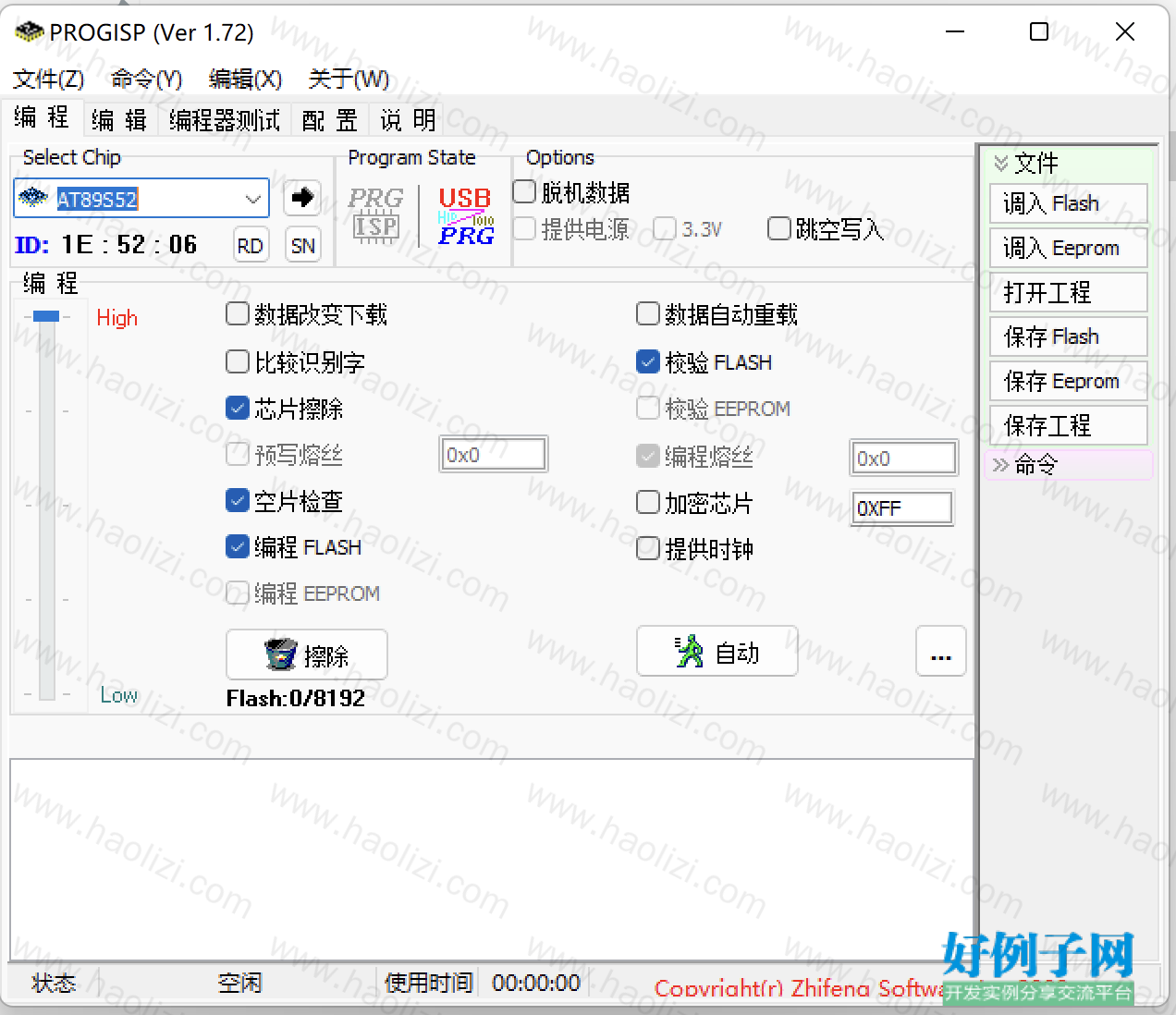Click 保存 Flash button
The image size is (1176, 1015).
(x=1069, y=336)
